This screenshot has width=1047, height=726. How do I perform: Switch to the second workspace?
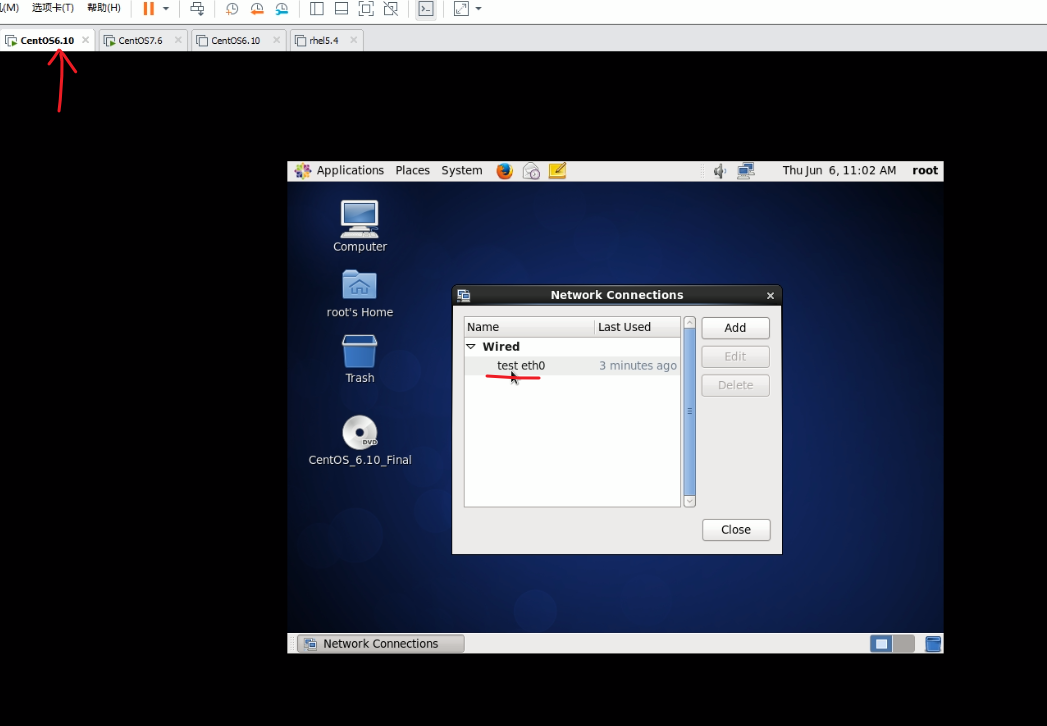[x=904, y=644]
